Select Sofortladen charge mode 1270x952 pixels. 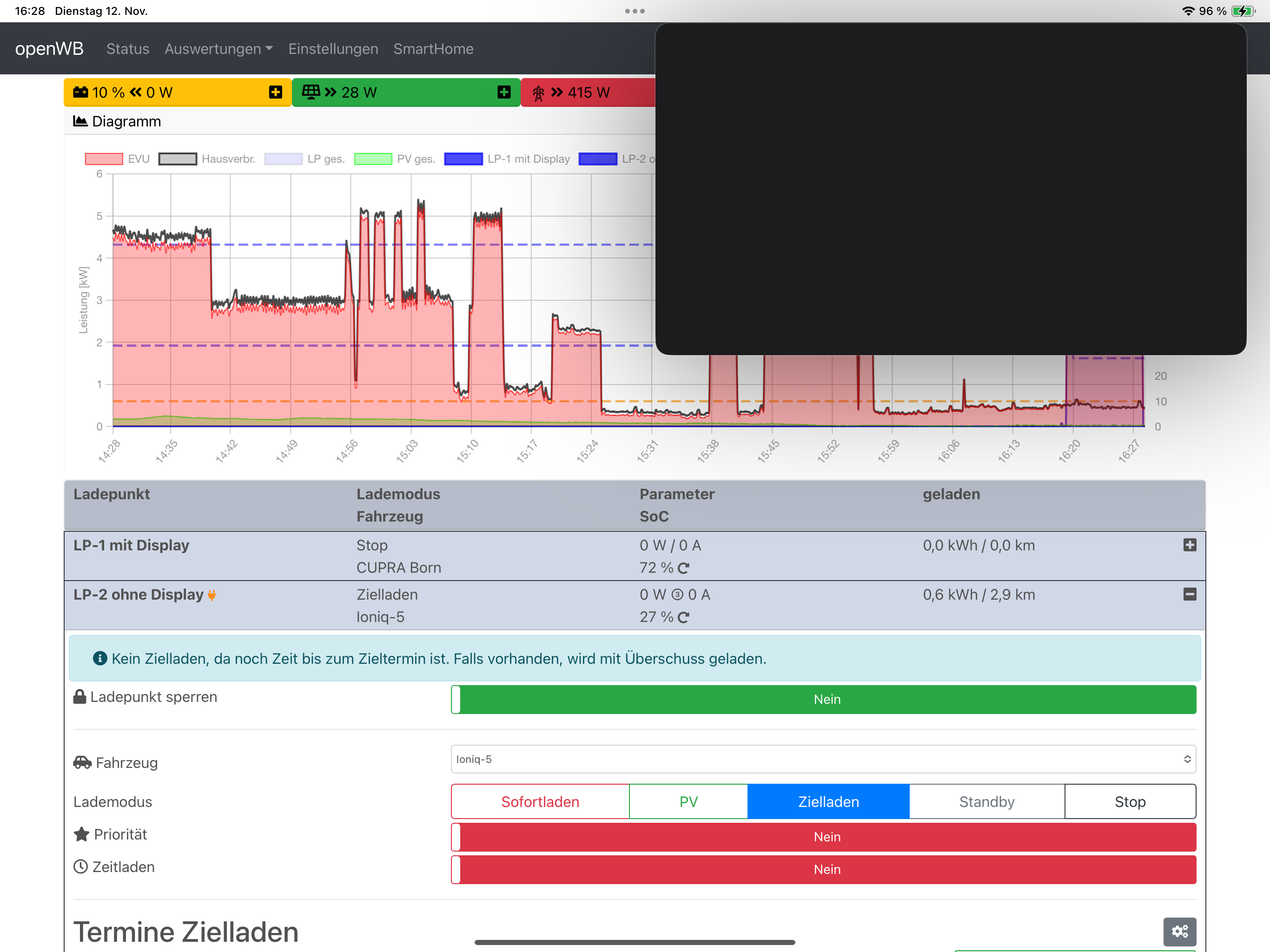[x=540, y=801]
